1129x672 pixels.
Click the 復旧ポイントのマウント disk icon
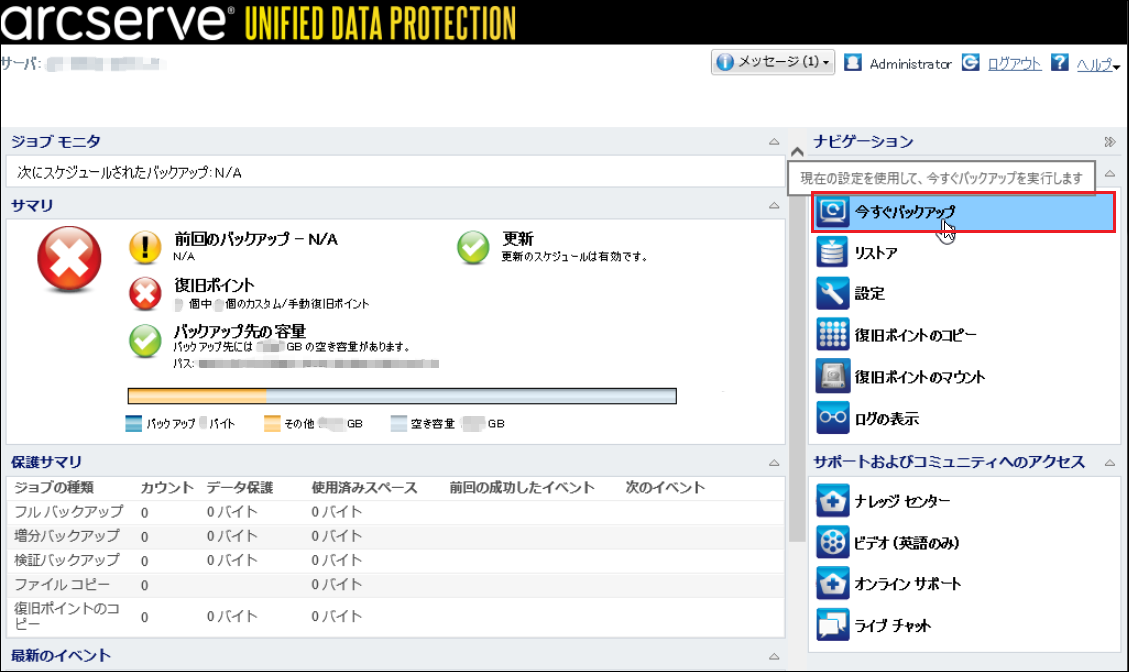point(832,377)
